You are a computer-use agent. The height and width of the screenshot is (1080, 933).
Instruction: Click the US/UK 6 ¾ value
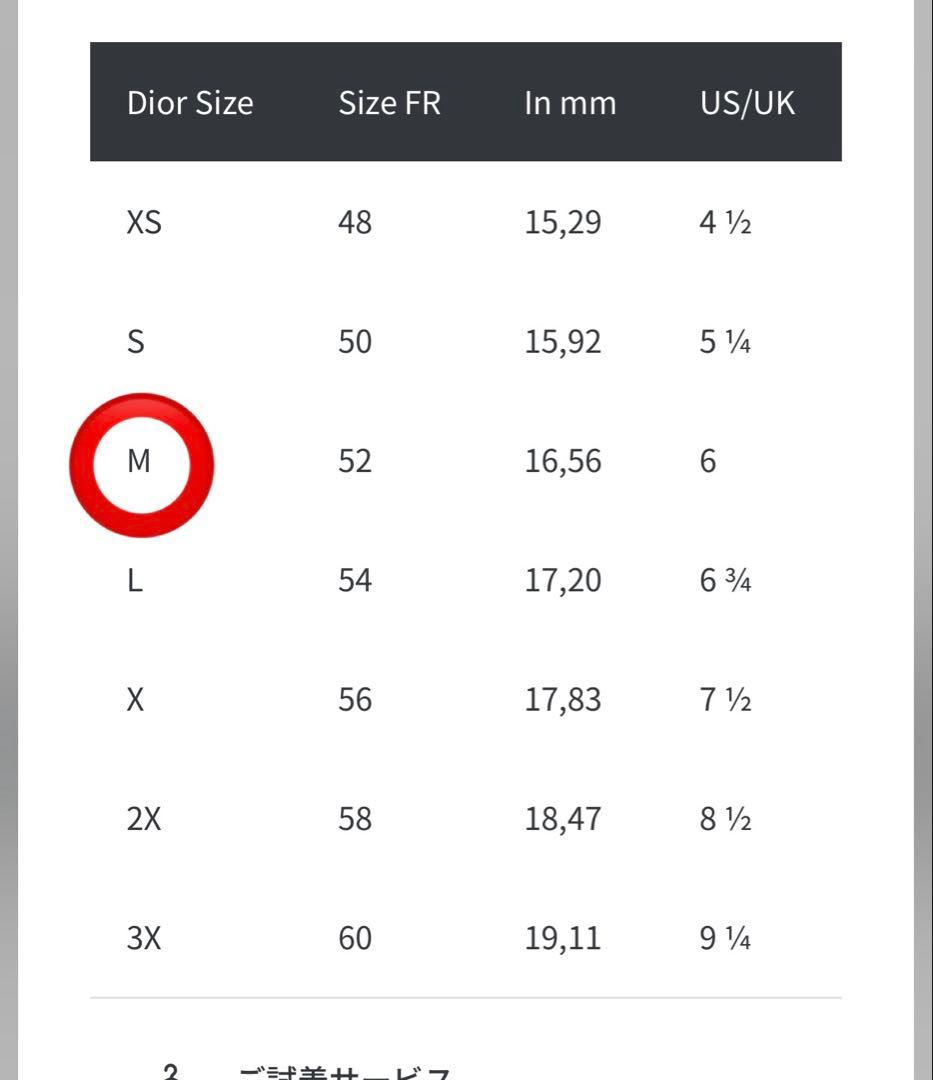pos(725,580)
